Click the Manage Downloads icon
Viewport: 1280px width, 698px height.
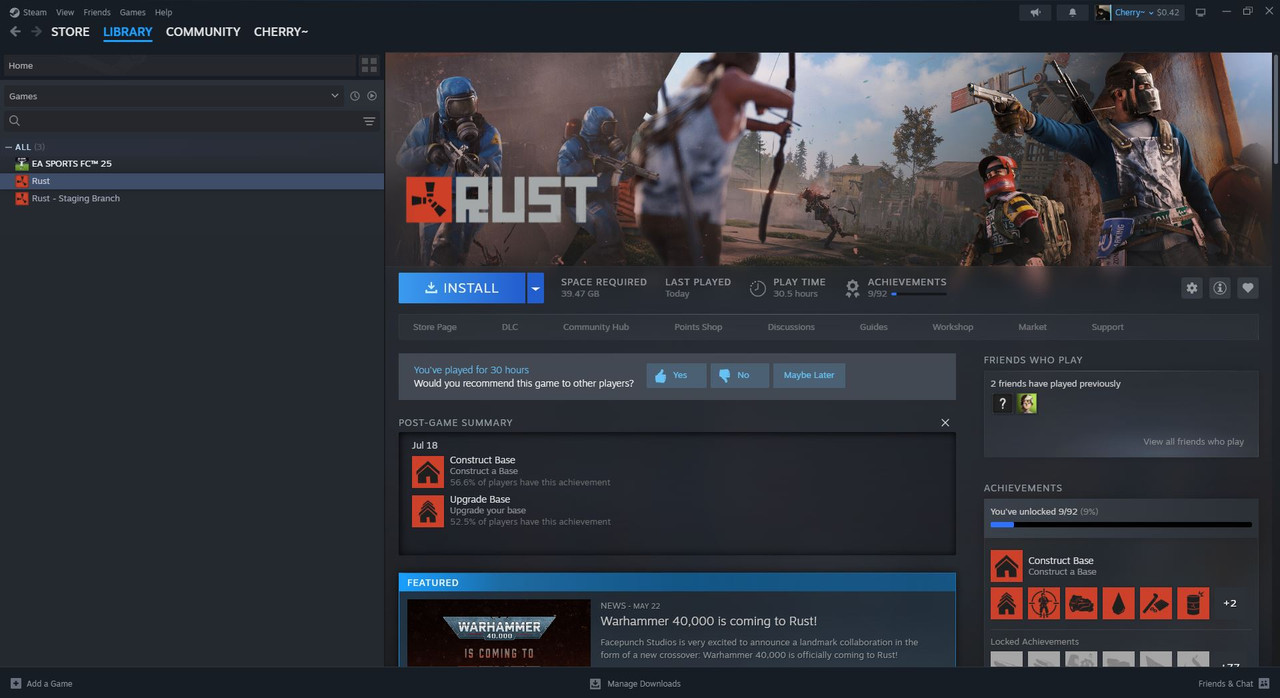[595, 683]
